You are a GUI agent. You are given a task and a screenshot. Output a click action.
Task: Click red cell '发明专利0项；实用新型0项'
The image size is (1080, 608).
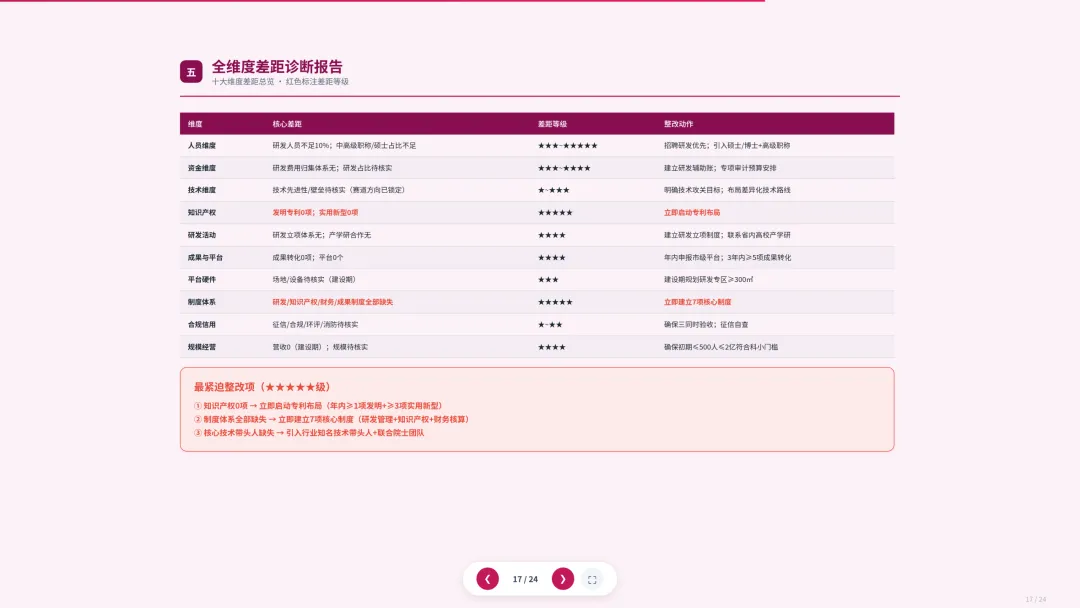point(315,213)
